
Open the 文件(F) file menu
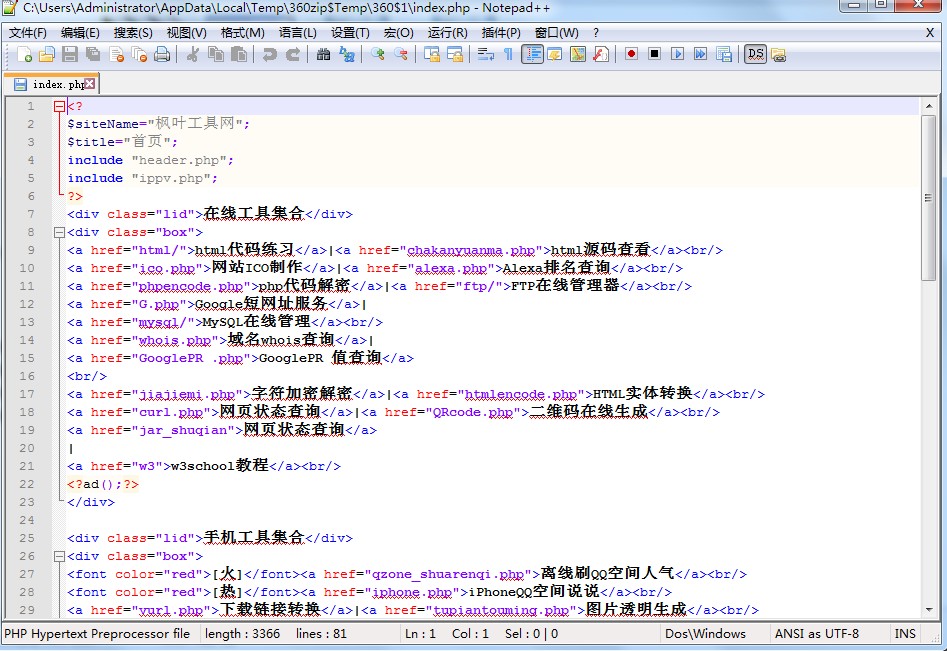(x=28, y=32)
